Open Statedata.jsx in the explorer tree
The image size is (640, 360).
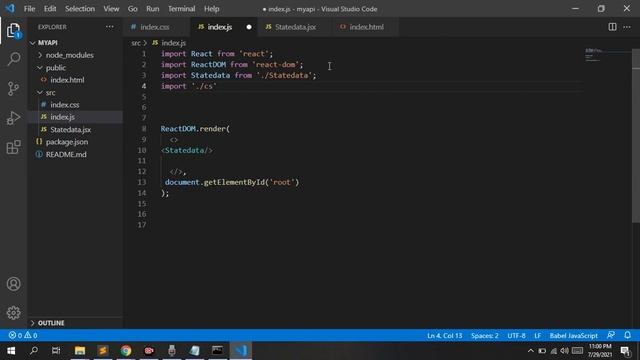(x=70, y=130)
